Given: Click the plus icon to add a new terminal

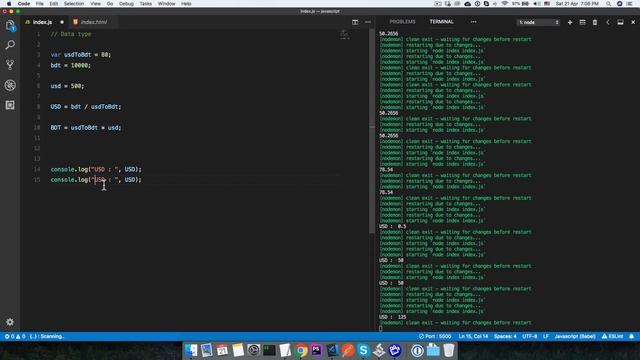Looking at the screenshot, I should (570, 22).
